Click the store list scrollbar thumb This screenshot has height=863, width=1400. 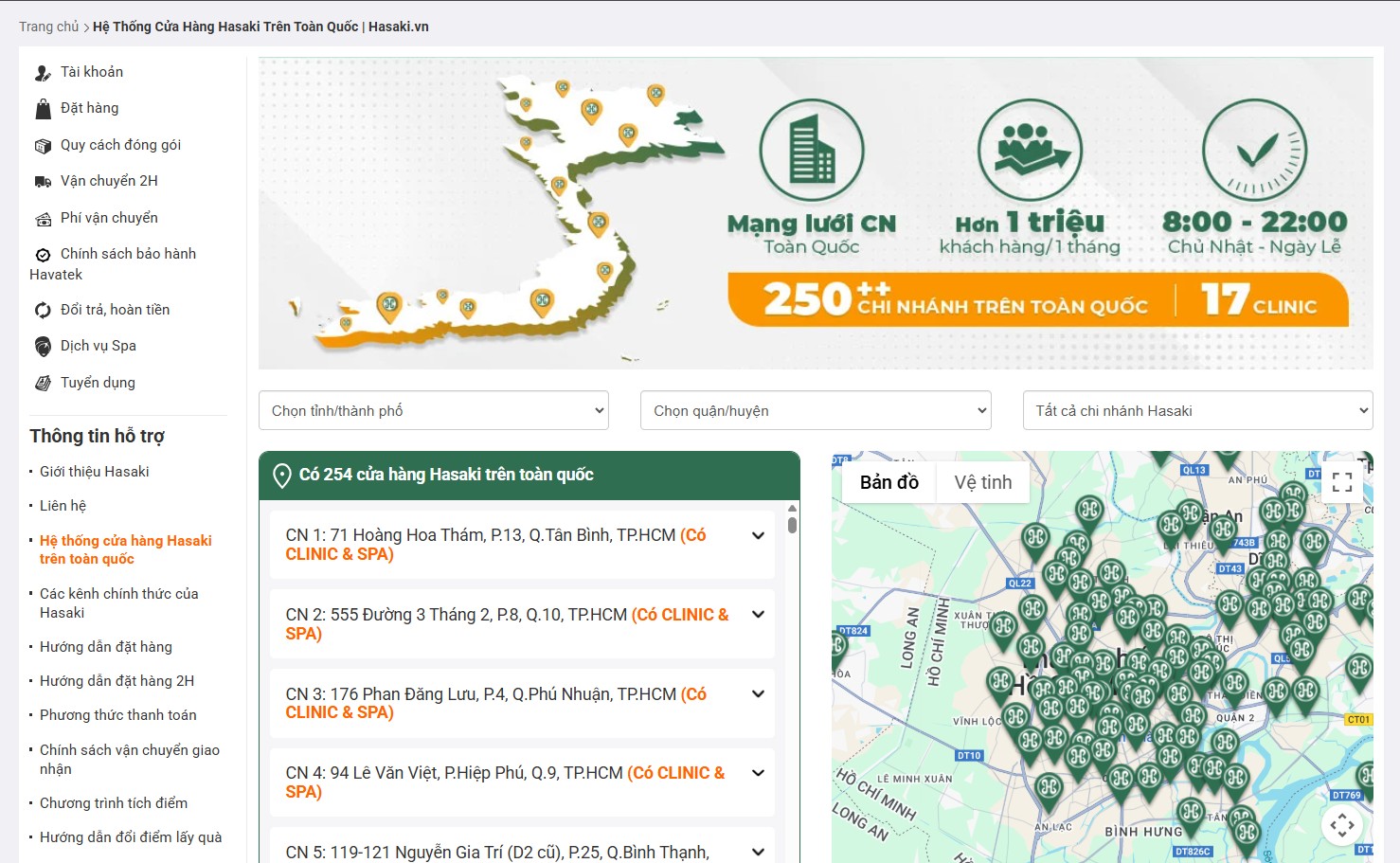[x=792, y=524]
